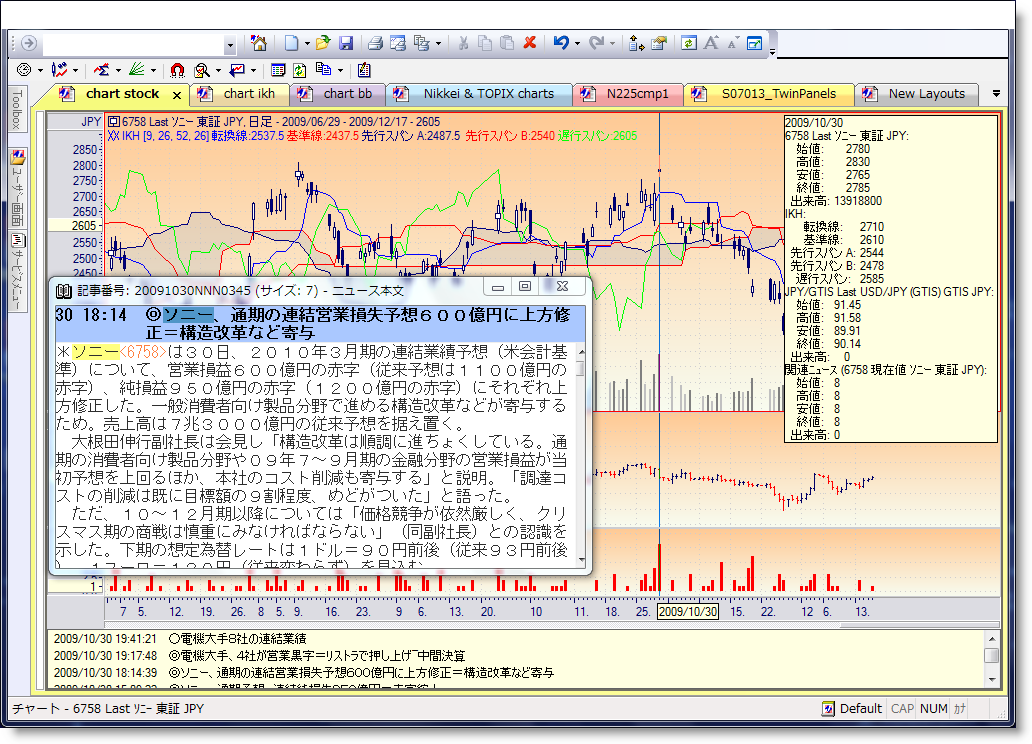Click the 2009/10/30 date marker on time axis
This screenshot has width=1032, height=744.
click(688, 612)
